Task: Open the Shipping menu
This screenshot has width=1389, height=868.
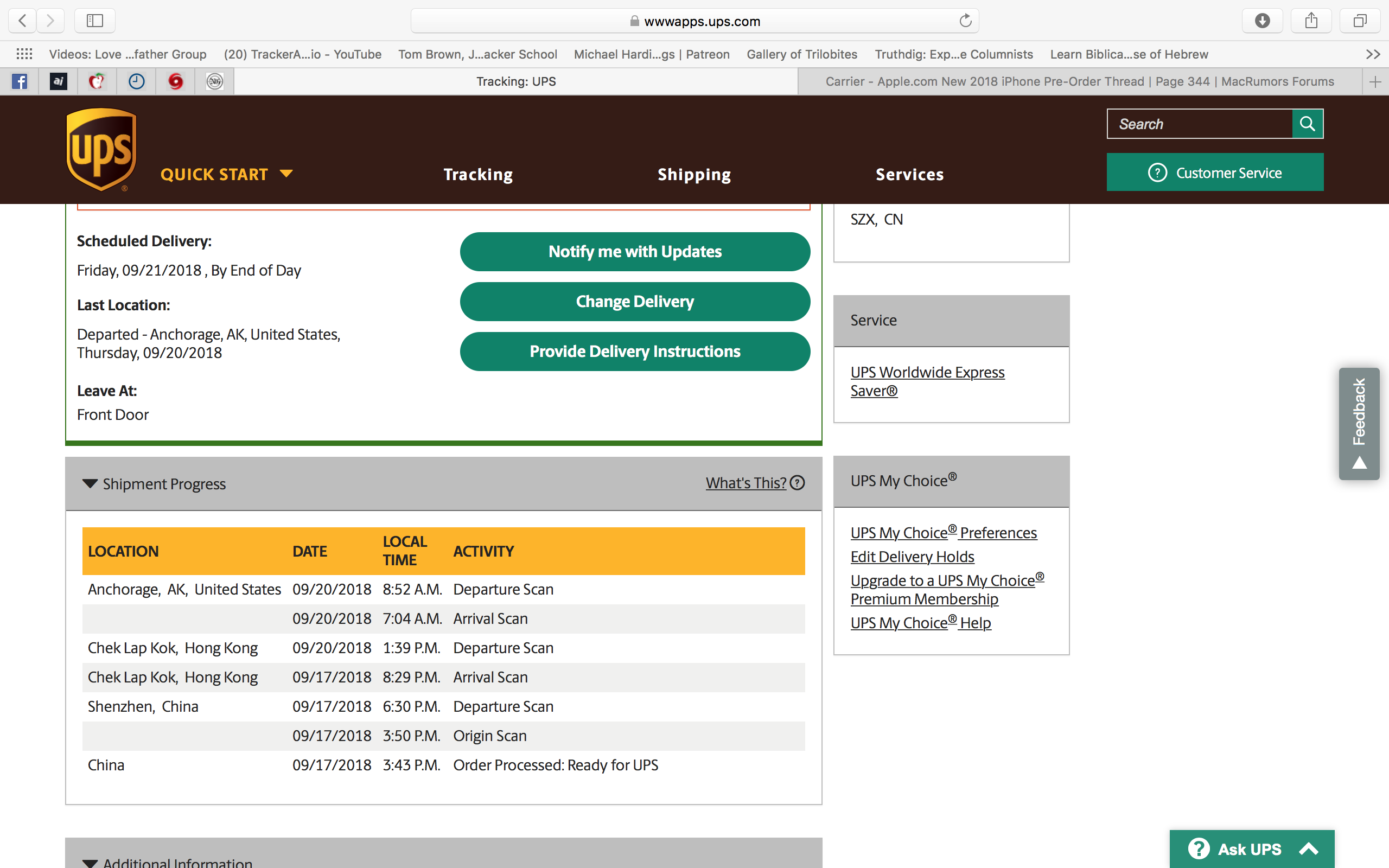Action: 694,174
